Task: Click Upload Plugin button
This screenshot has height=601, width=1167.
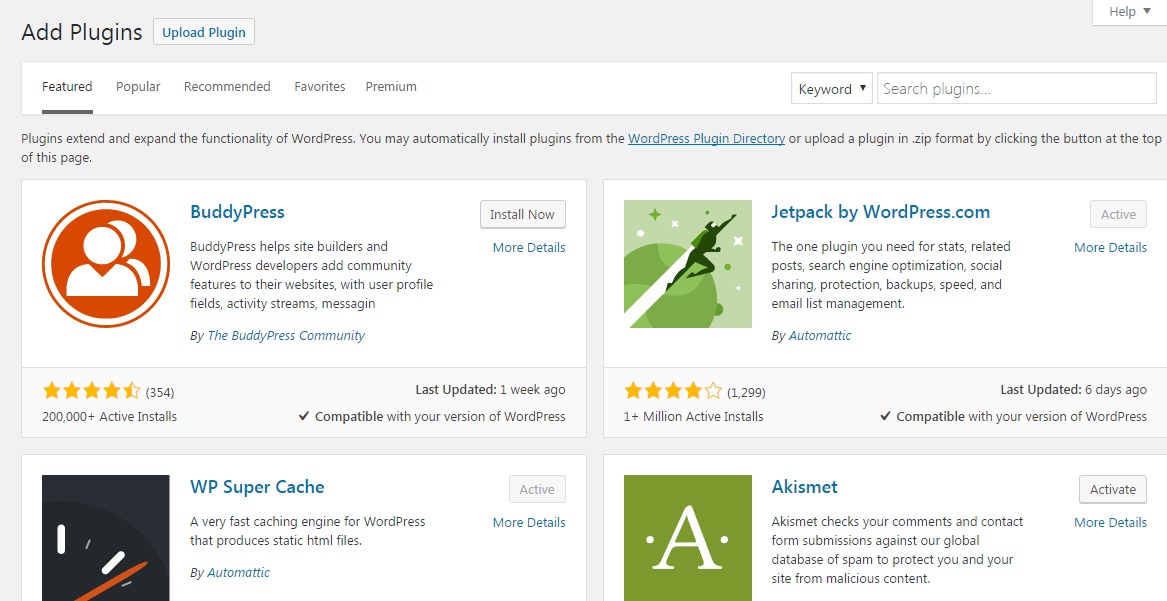Action: click(204, 32)
